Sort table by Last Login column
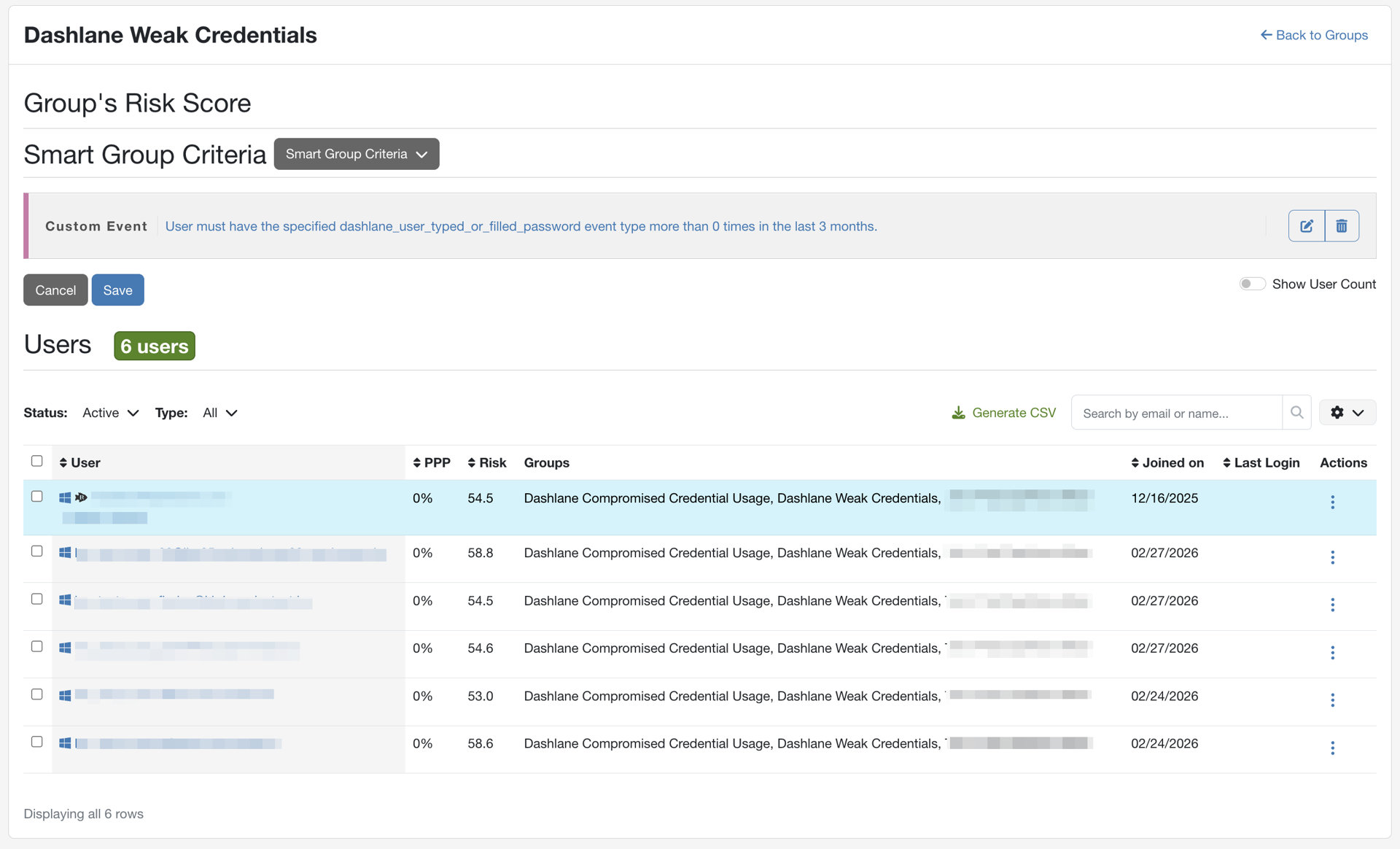Image resolution: width=1400 pixels, height=849 pixels. (x=1261, y=462)
